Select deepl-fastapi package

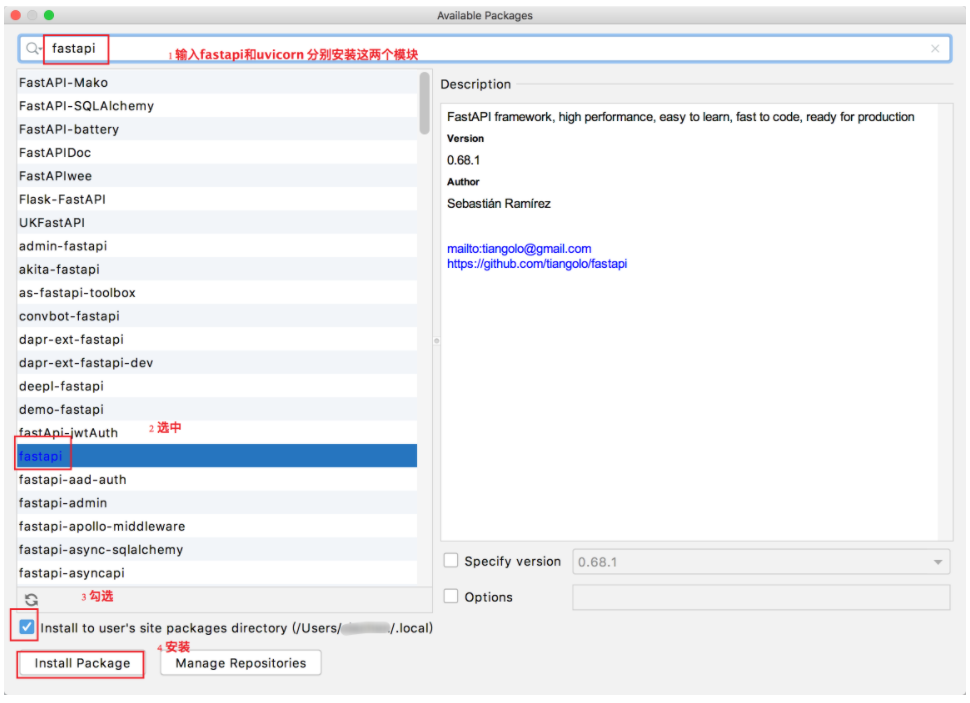(x=217, y=386)
